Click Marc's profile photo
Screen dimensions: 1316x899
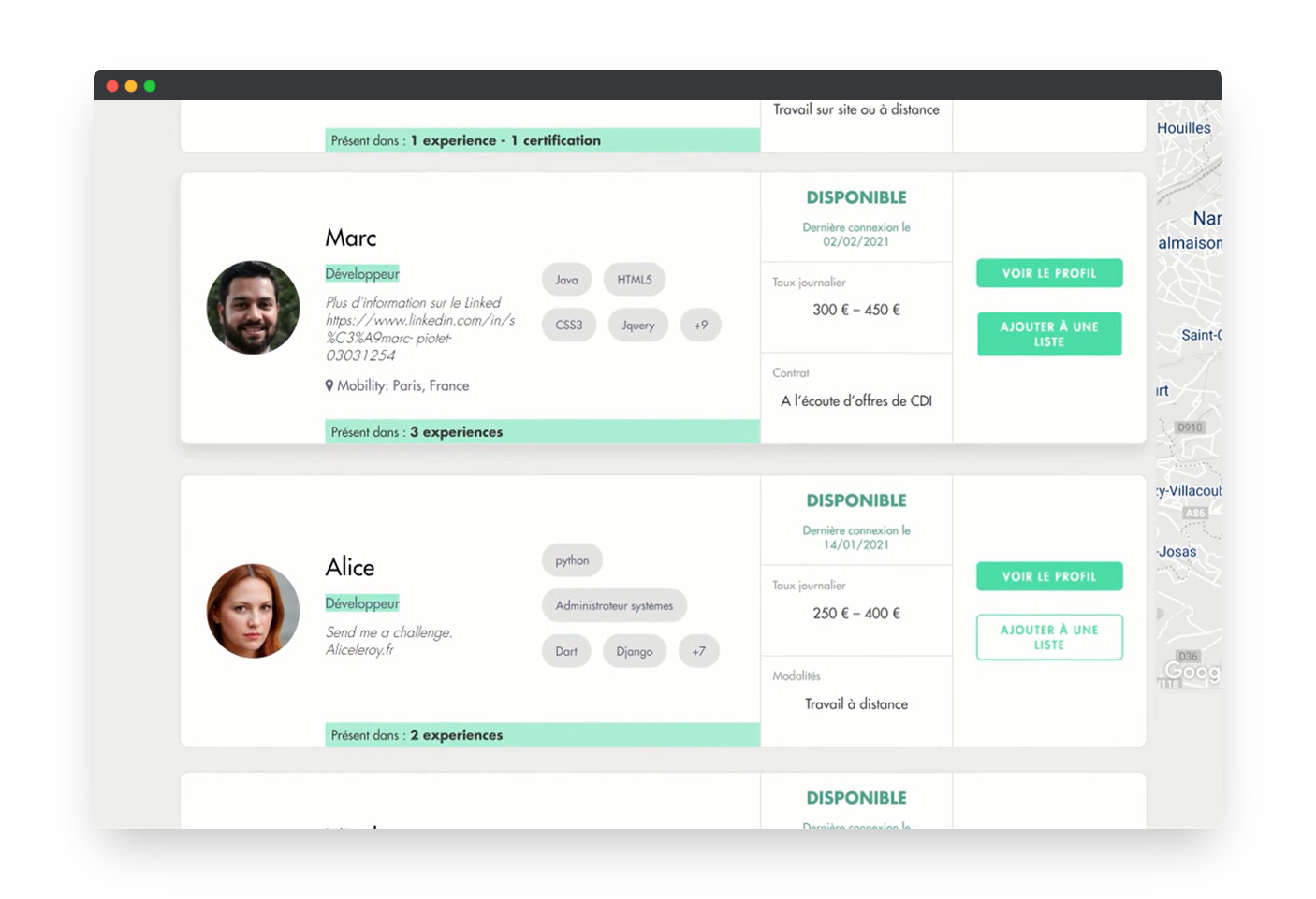tap(253, 308)
